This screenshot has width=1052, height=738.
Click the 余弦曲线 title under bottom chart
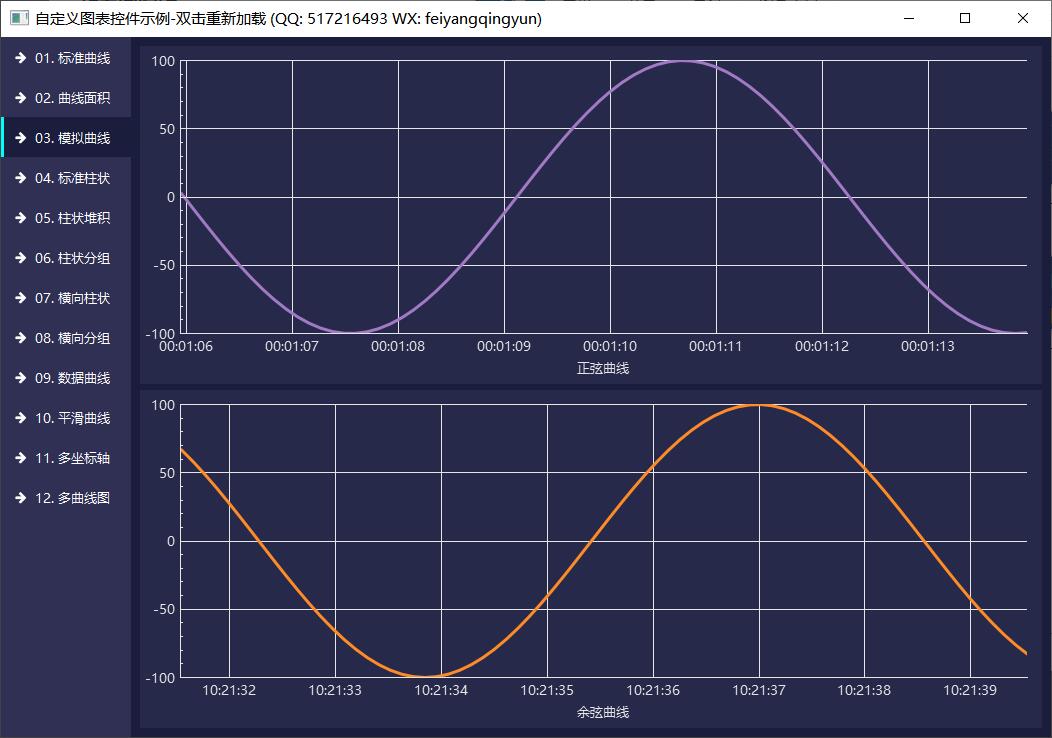tap(603, 712)
